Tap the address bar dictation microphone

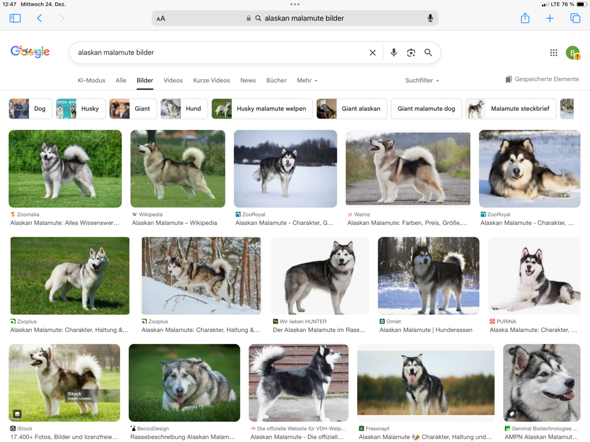point(430,18)
